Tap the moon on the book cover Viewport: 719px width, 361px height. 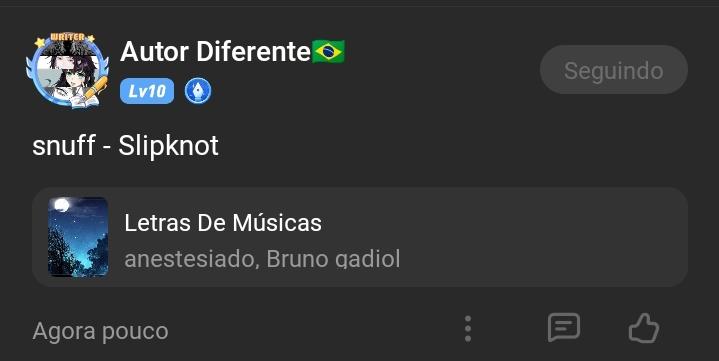click(x=61, y=205)
